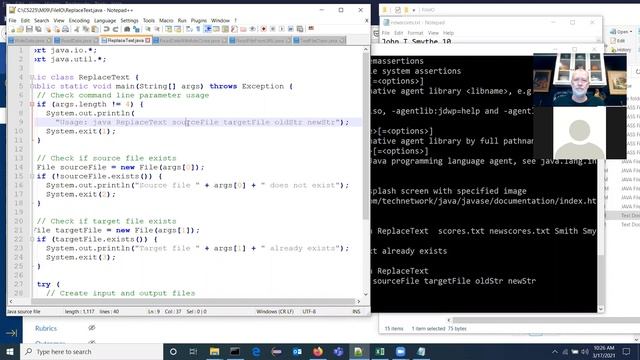Click the Type here to search box
The height and width of the screenshot is (360, 640).
pyautogui.click(x=92, y=351)
